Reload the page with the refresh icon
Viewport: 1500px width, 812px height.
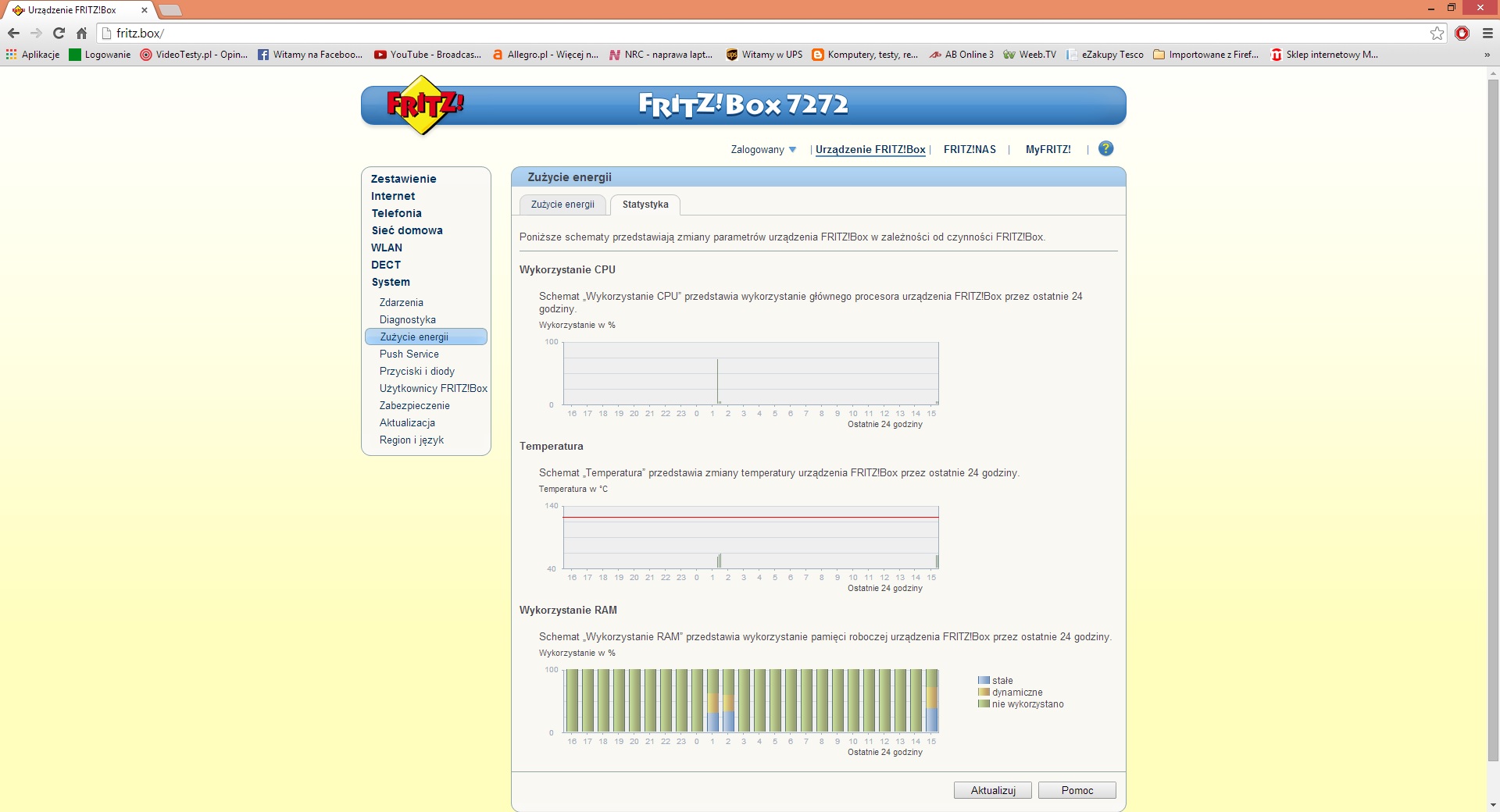pos(59,34)
